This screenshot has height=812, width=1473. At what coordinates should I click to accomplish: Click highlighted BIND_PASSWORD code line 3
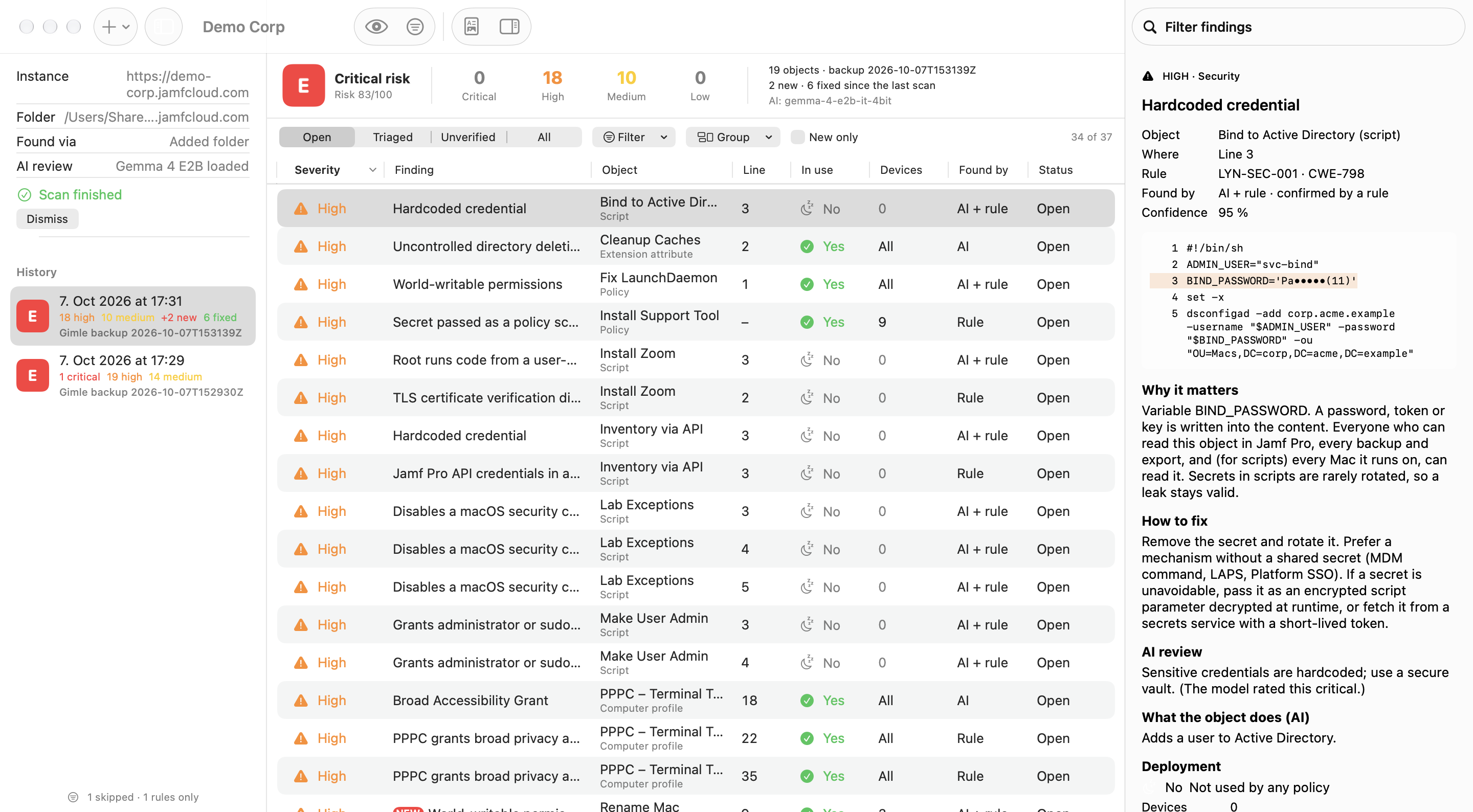click(1253, 281)
